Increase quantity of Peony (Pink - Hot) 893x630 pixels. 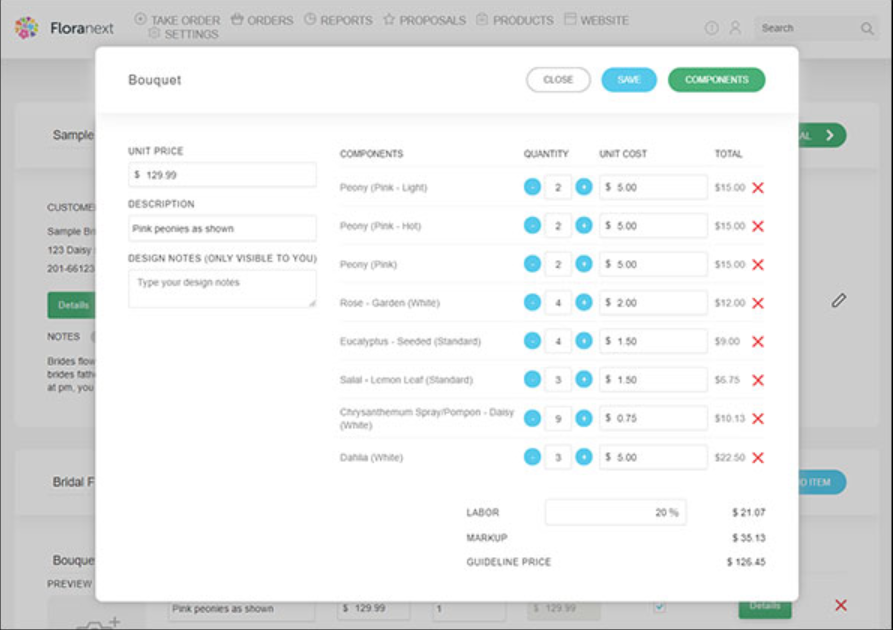tap(584, 226)
